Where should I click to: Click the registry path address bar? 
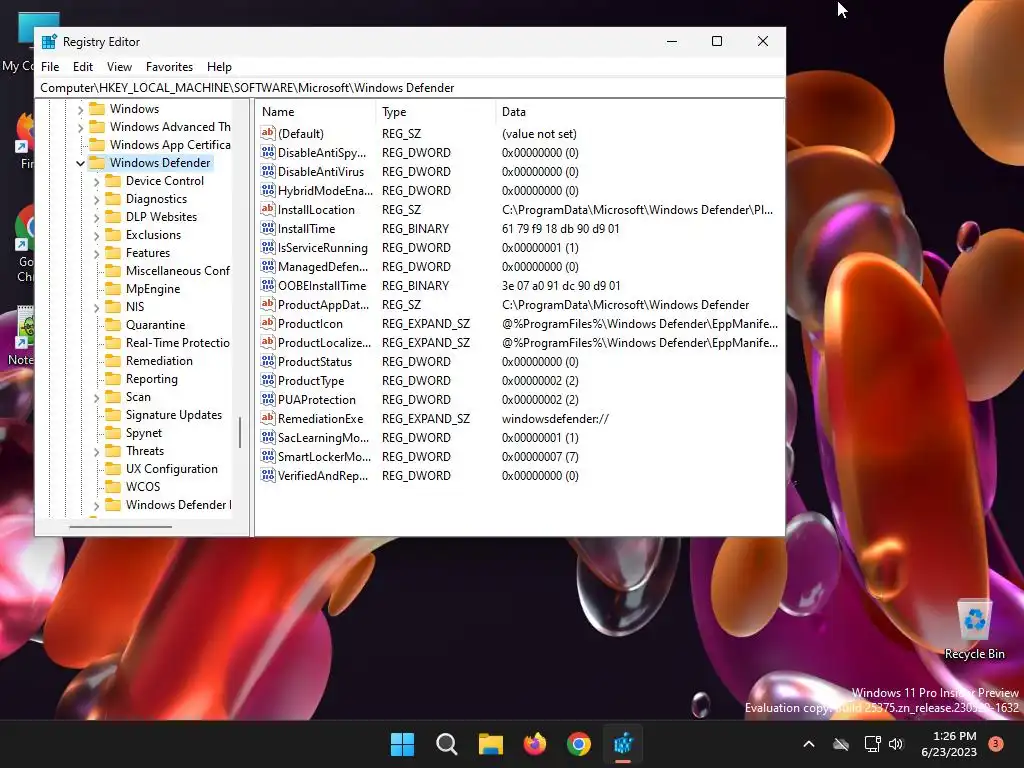tap(410, 88)
